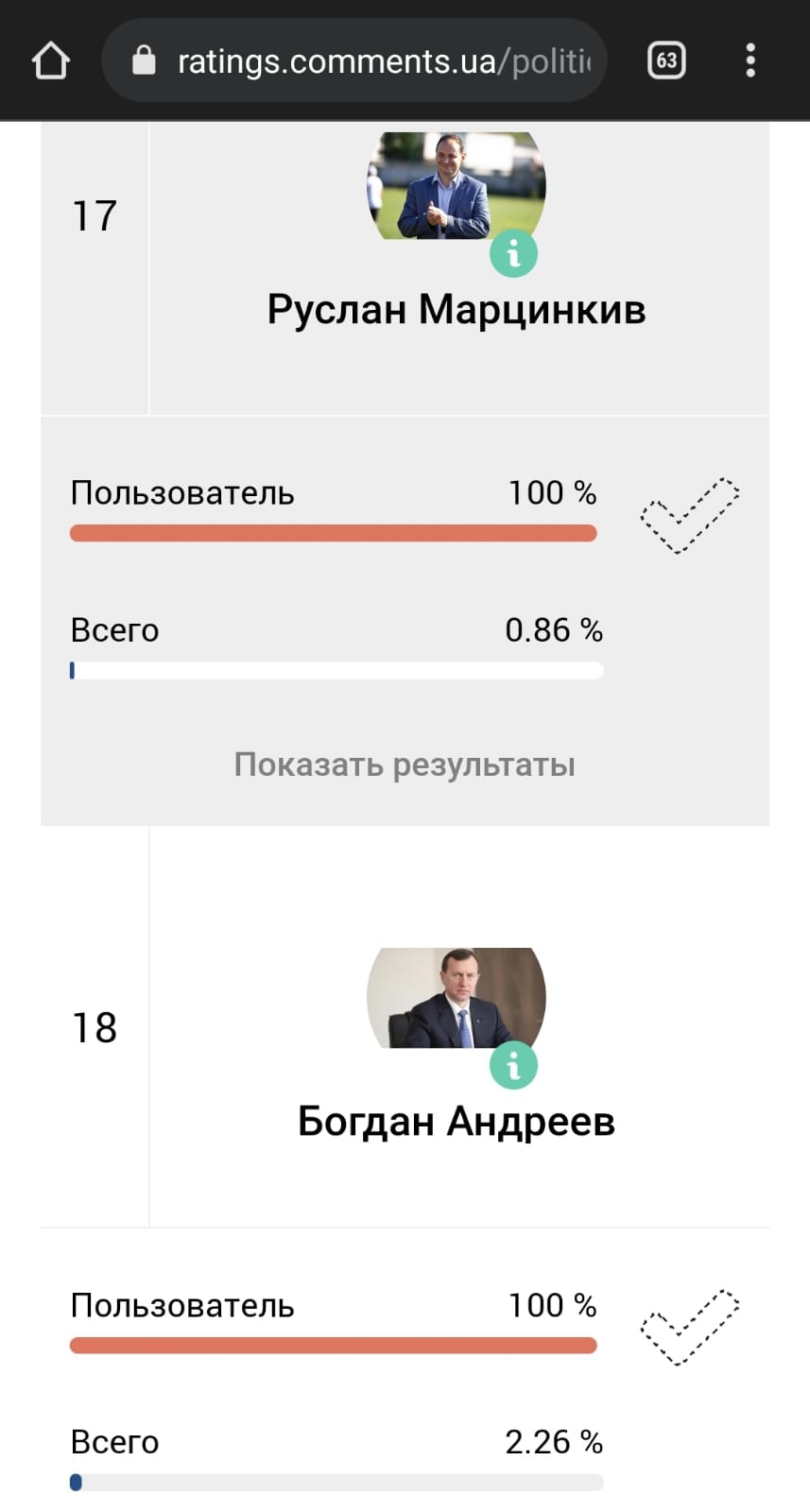Click Богдан Андреев's orange Пользователь bar

(x=333, y=1346)
